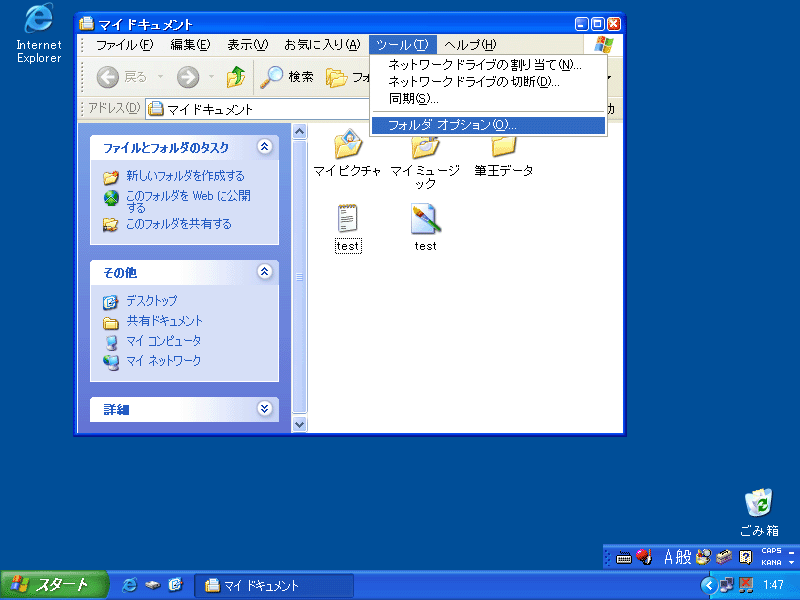Open the ヘルプ(H) menu

(x=470, y=45)
